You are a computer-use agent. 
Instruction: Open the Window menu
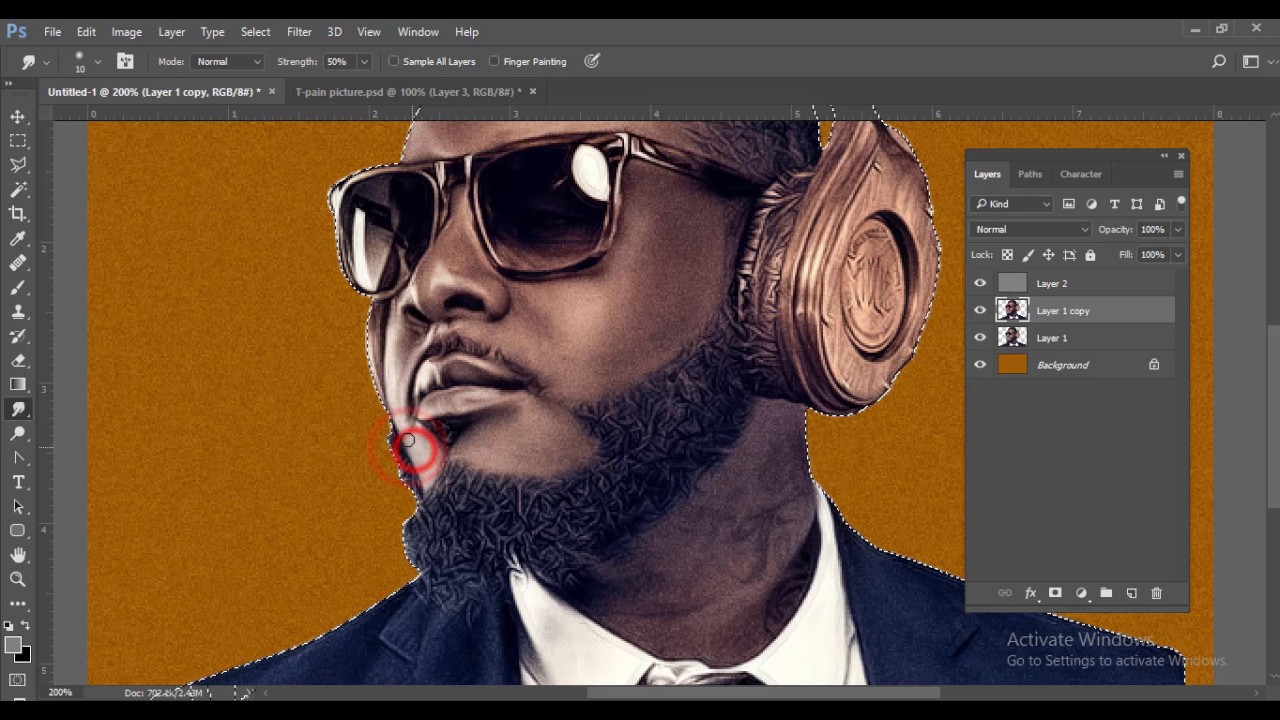point(418,32)
